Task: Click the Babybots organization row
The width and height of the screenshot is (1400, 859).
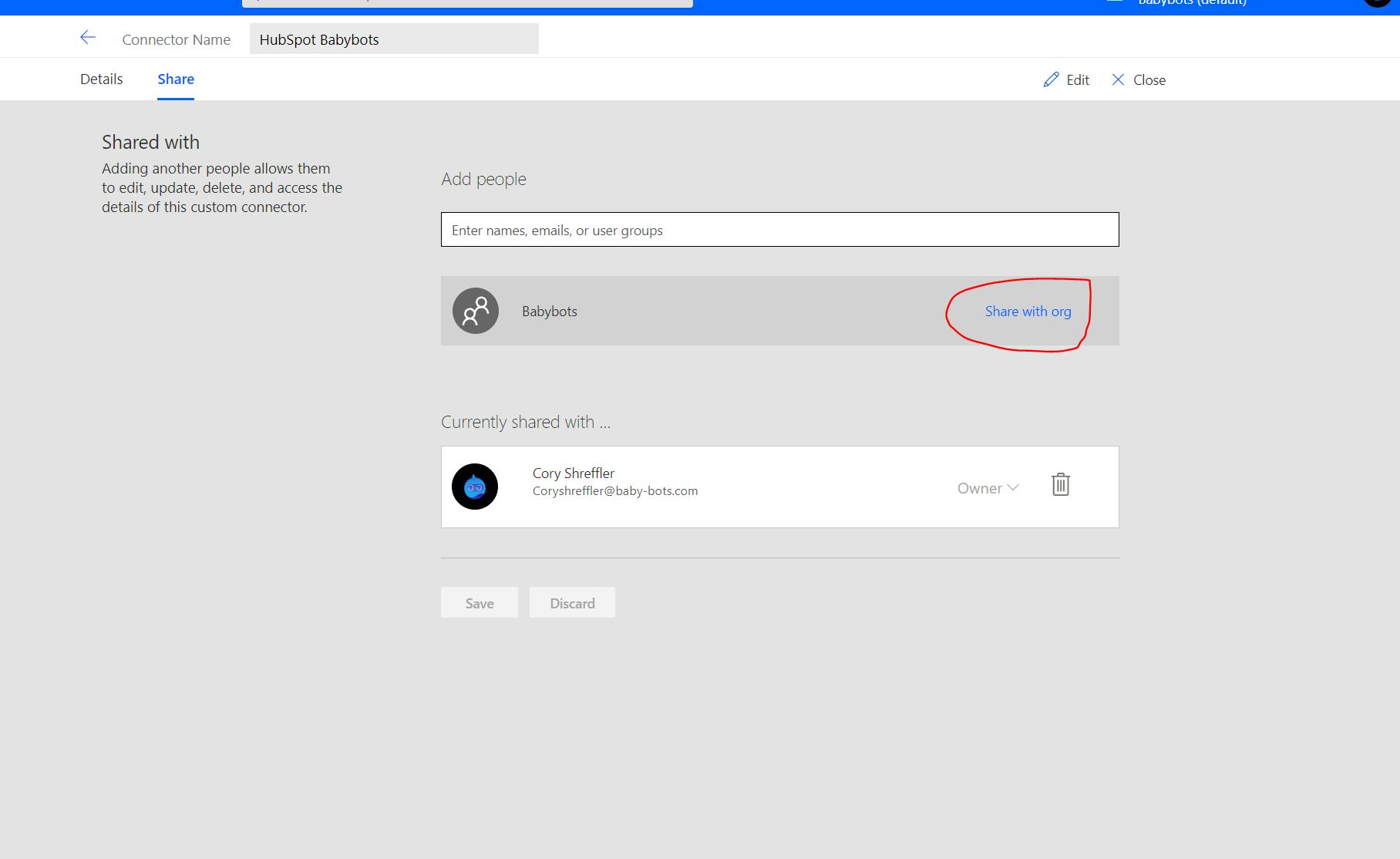Action: click(x=780, y=311)
